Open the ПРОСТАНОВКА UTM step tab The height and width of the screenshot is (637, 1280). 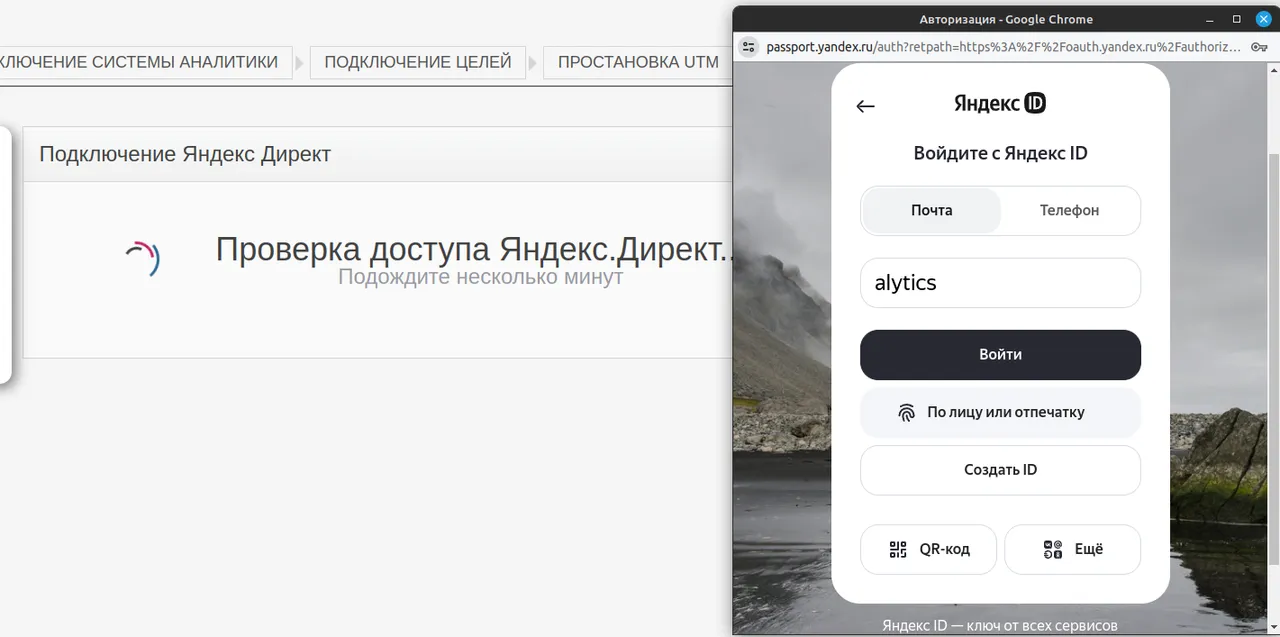click(638, 62)
